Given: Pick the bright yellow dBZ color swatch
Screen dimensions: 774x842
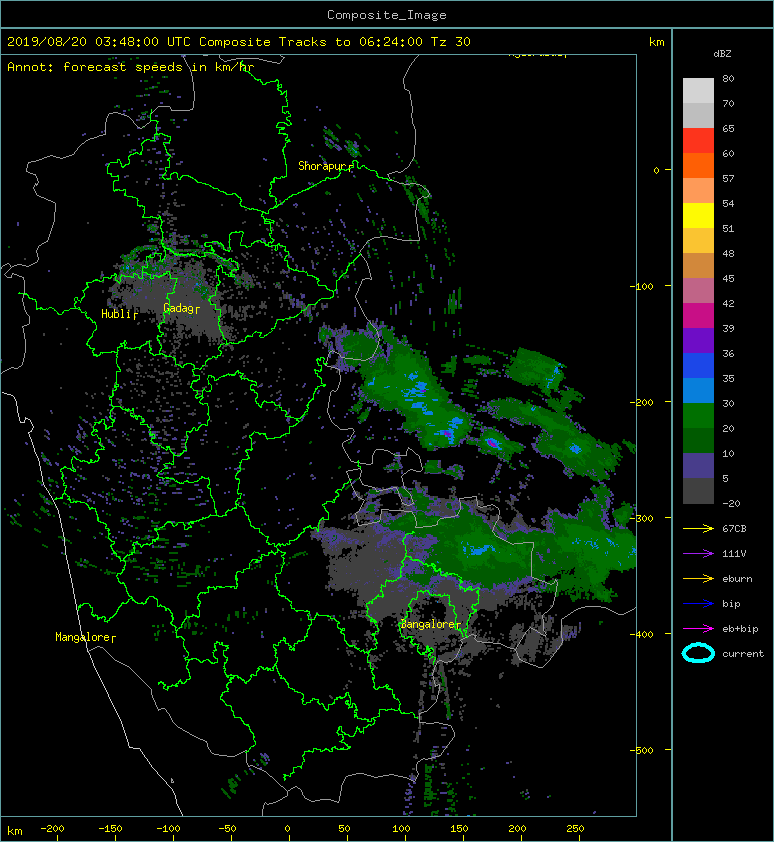Looking at the screenshot, I should coord(698,216).
